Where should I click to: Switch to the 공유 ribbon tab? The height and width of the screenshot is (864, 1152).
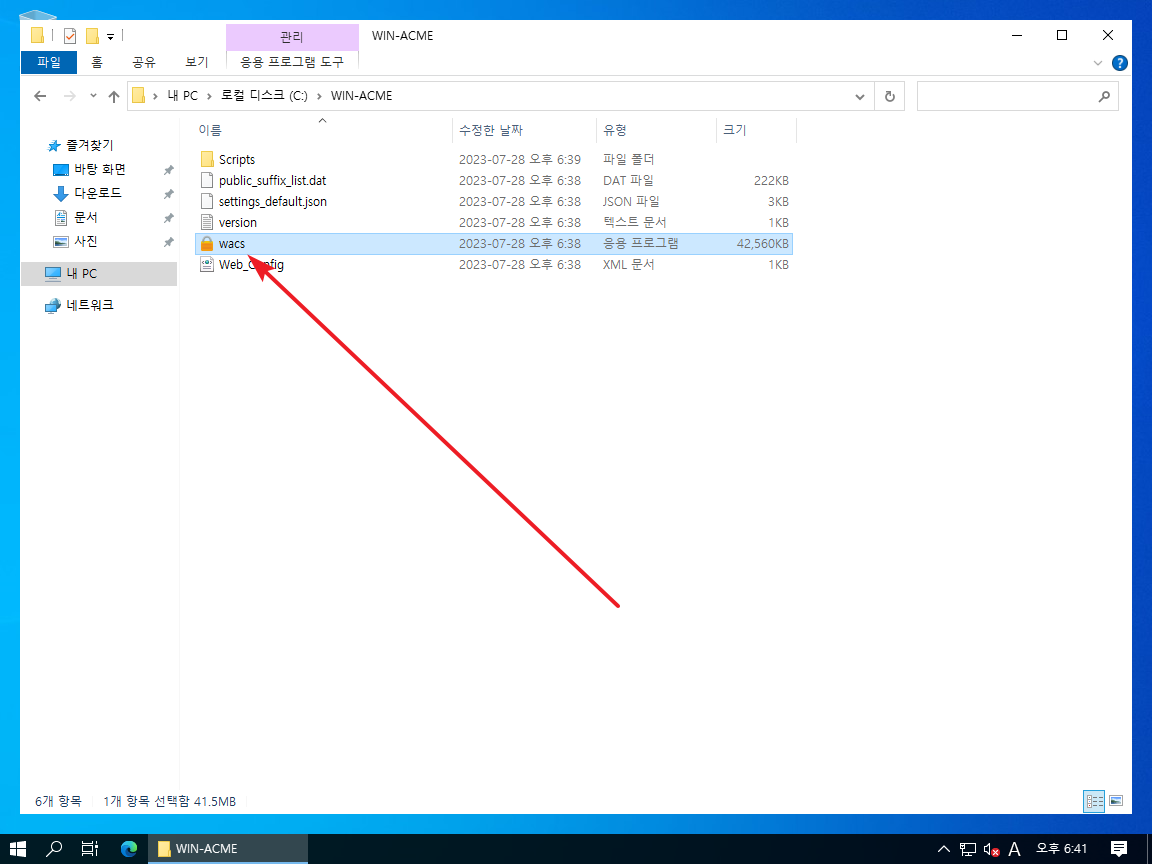pos(144,62)
